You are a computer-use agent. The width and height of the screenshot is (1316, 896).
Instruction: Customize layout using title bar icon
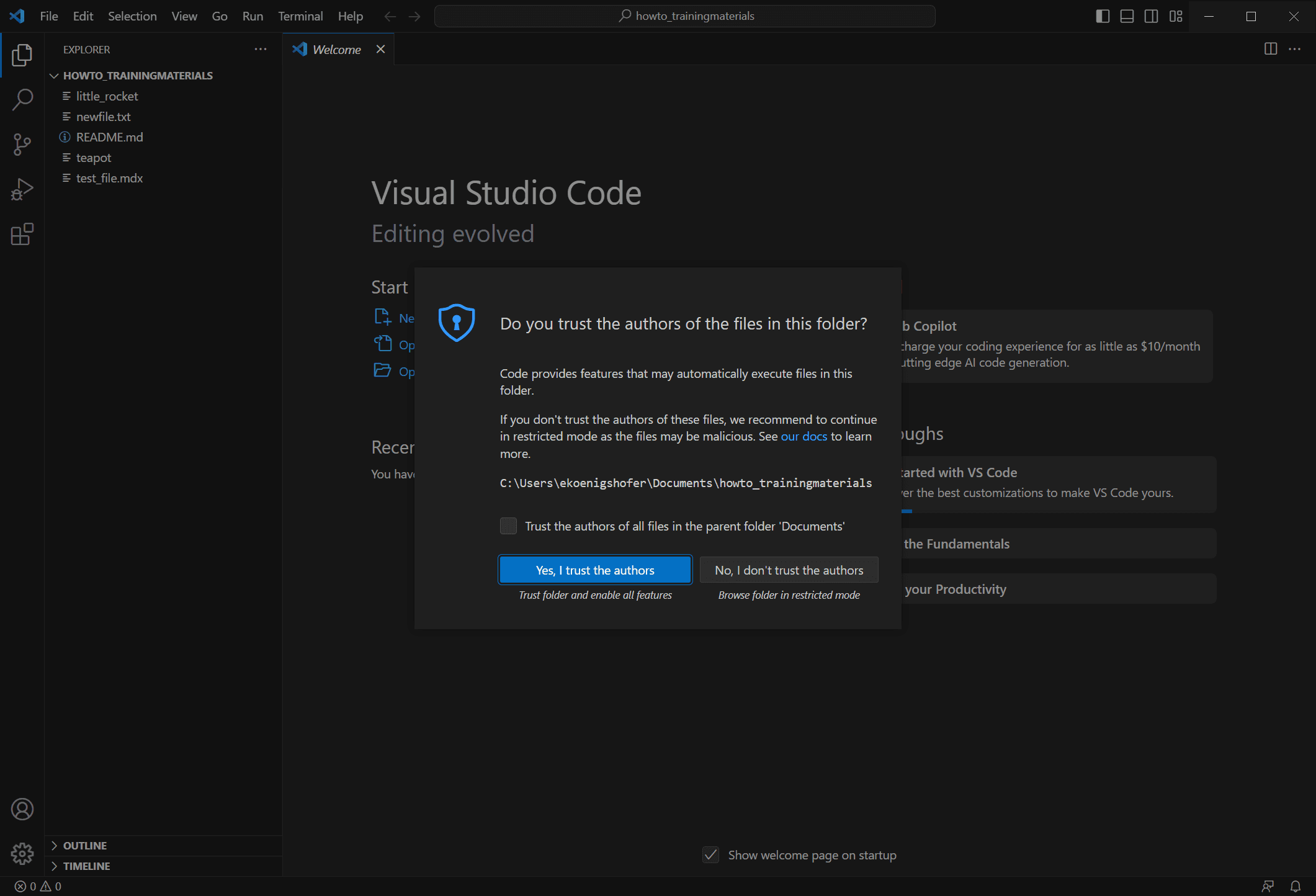1176,16
